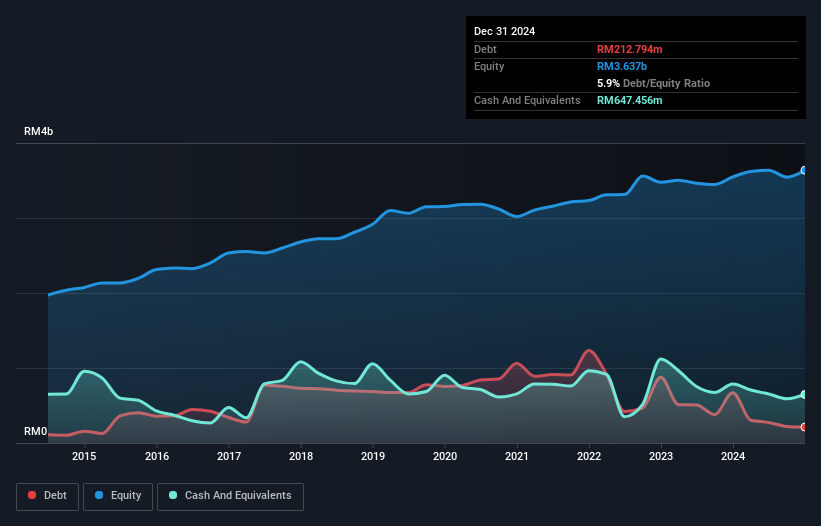Click the teal Cash endpoint marker at Dec 2024
Image resolution: width=821 pixels, height=526 pixels.
(x=804, y=395)
